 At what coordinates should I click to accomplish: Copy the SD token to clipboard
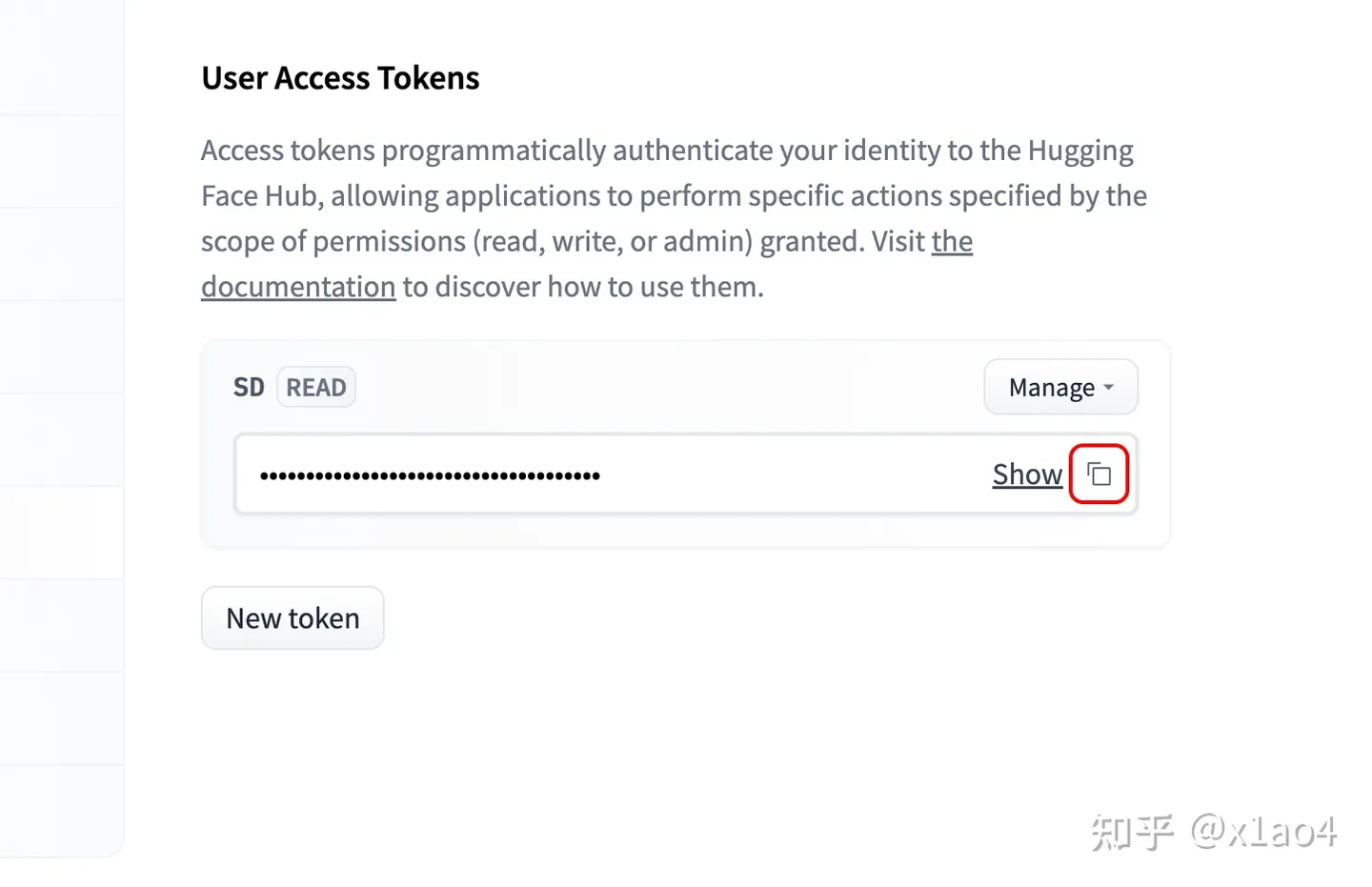click(x=1099, y=474)
